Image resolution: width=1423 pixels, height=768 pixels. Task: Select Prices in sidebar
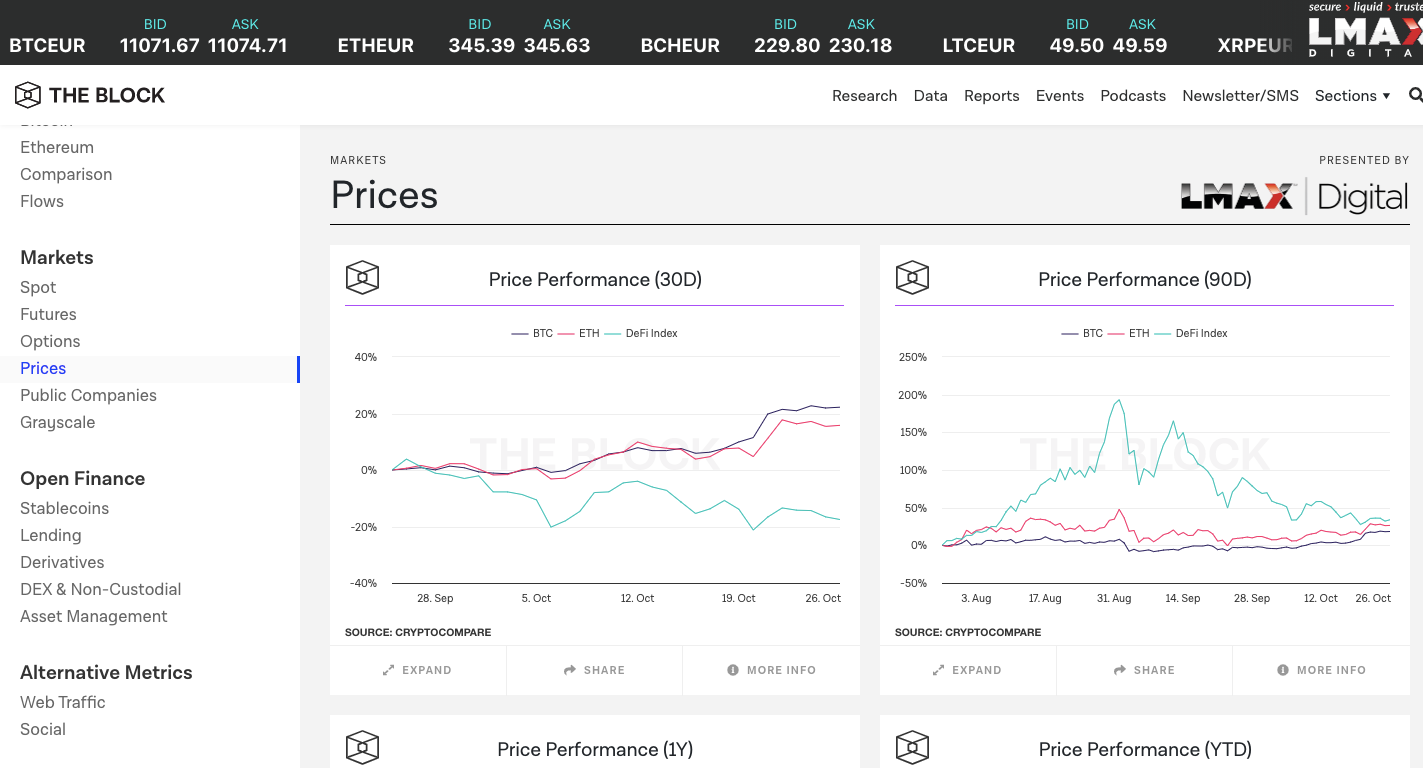(43, 368)
